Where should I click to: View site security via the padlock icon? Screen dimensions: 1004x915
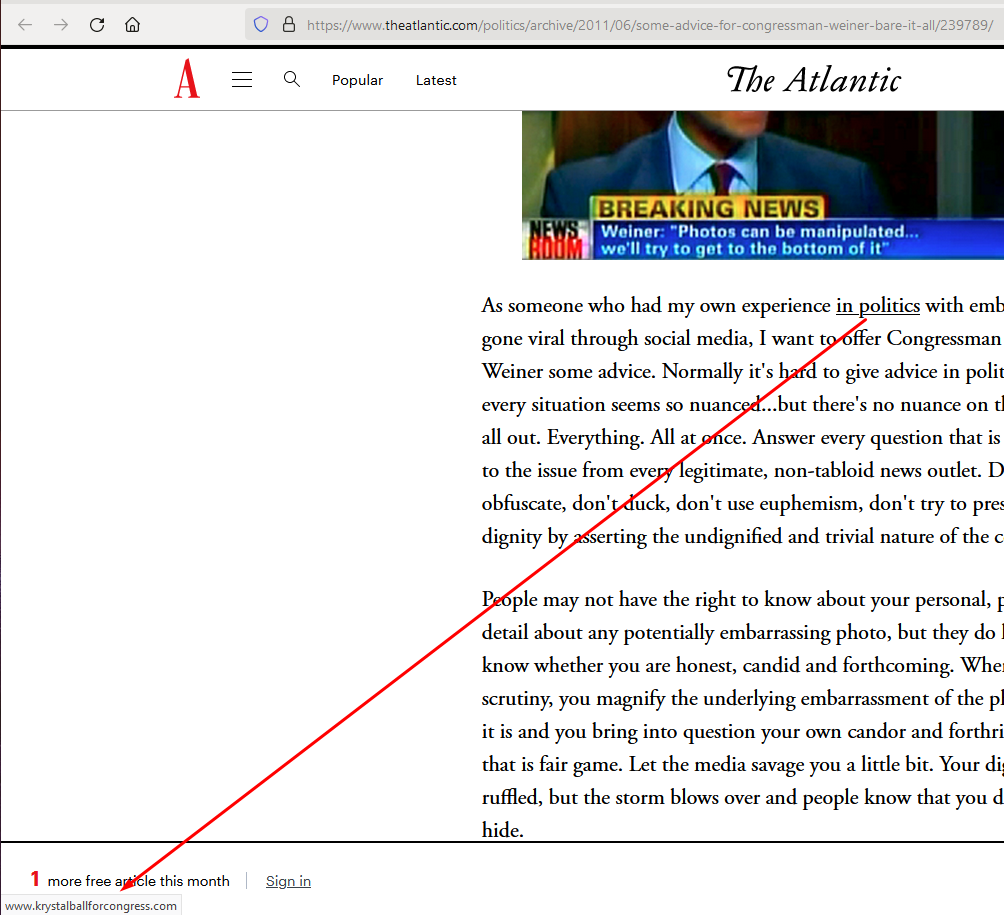point(288,25)
